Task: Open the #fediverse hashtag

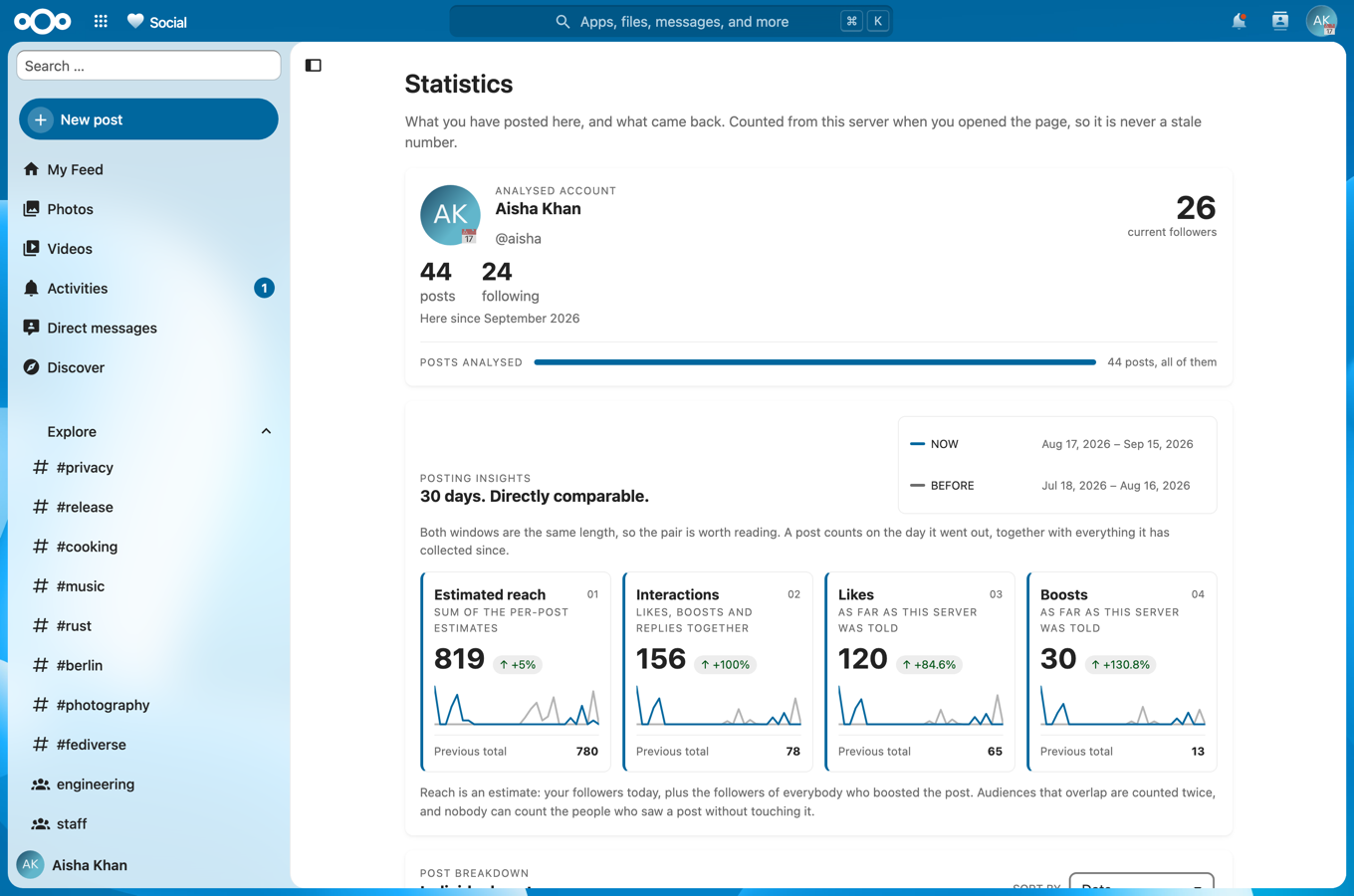Action: pyautogui.click(x=148, y=745)
